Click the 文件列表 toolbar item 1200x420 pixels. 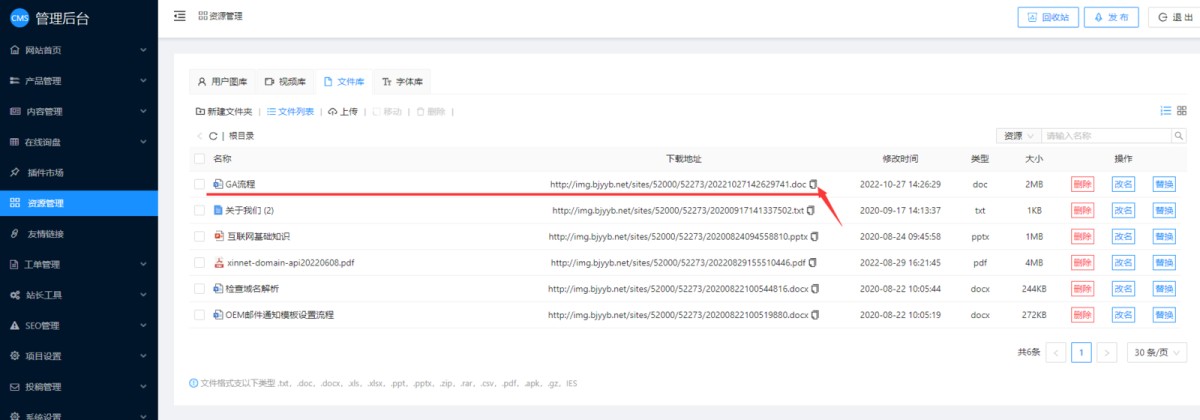pos(290,111)
